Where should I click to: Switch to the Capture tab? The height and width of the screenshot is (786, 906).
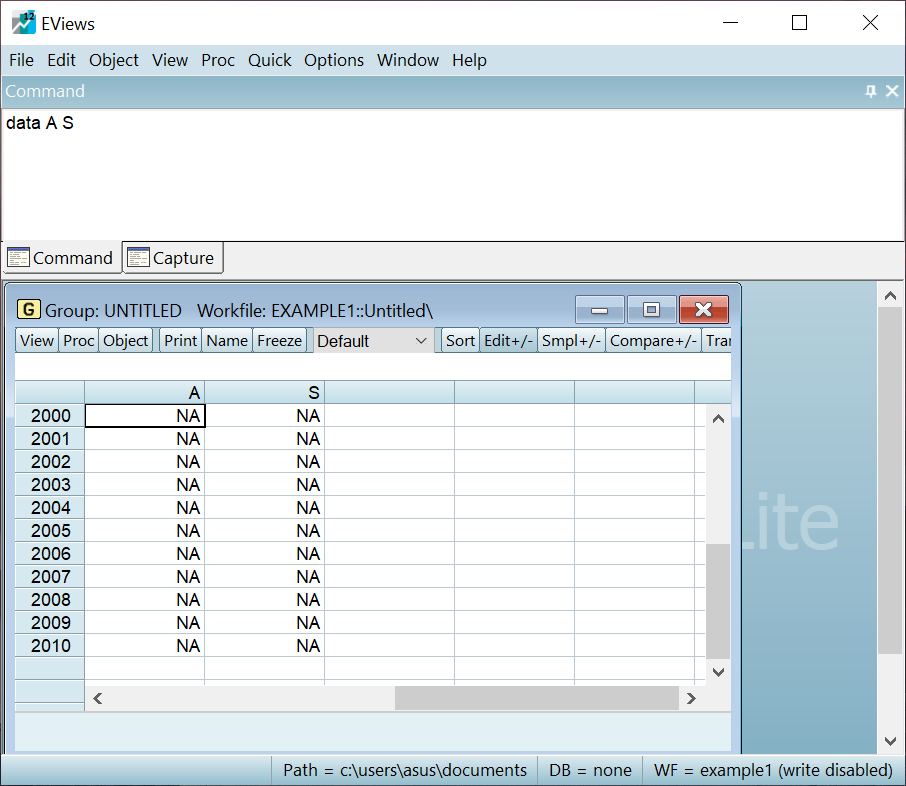click(172, 258)
